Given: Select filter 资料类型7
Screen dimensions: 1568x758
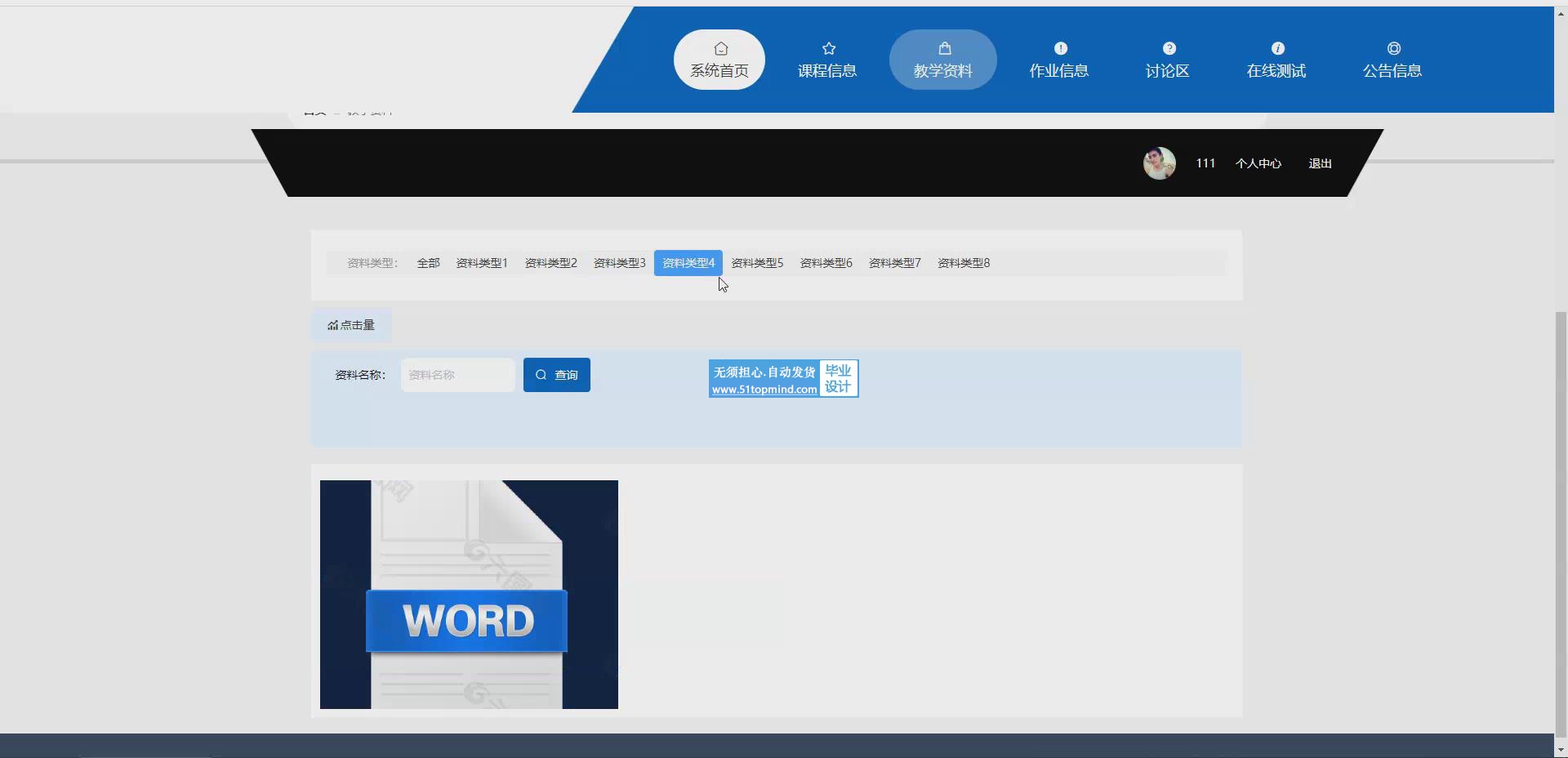Looking at the screenshot, I should click(x=894, y=263).
